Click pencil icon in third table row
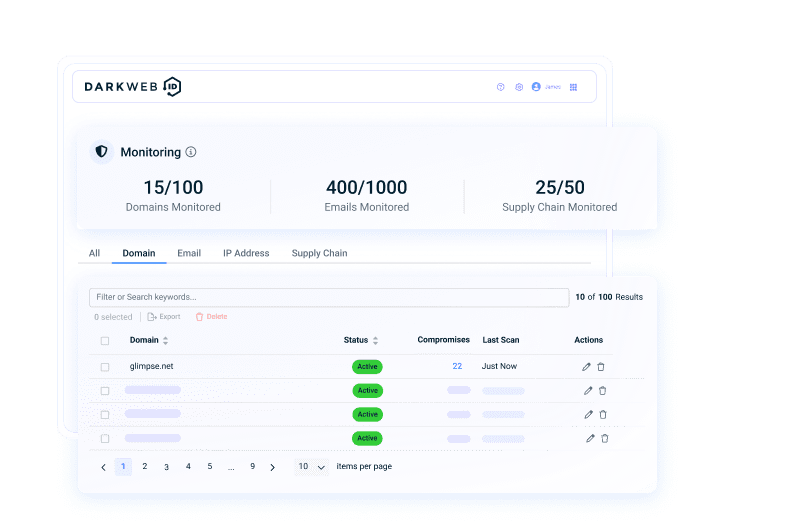The width and height of the screenshot is (791, 529). tap(588, 414)
